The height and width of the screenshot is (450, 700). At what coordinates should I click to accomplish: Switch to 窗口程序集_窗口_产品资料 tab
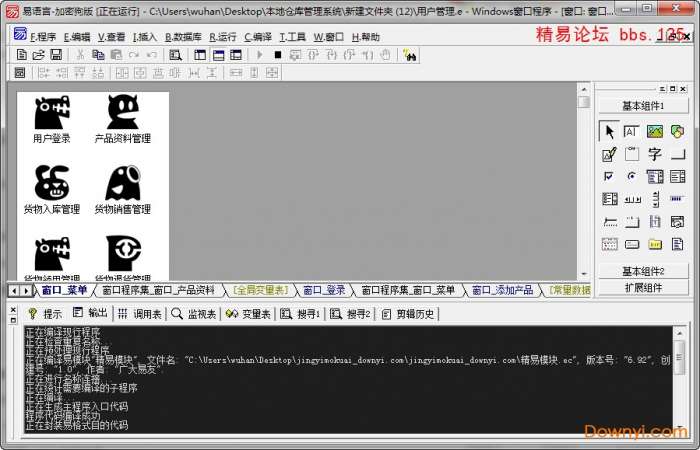[158, 291]
